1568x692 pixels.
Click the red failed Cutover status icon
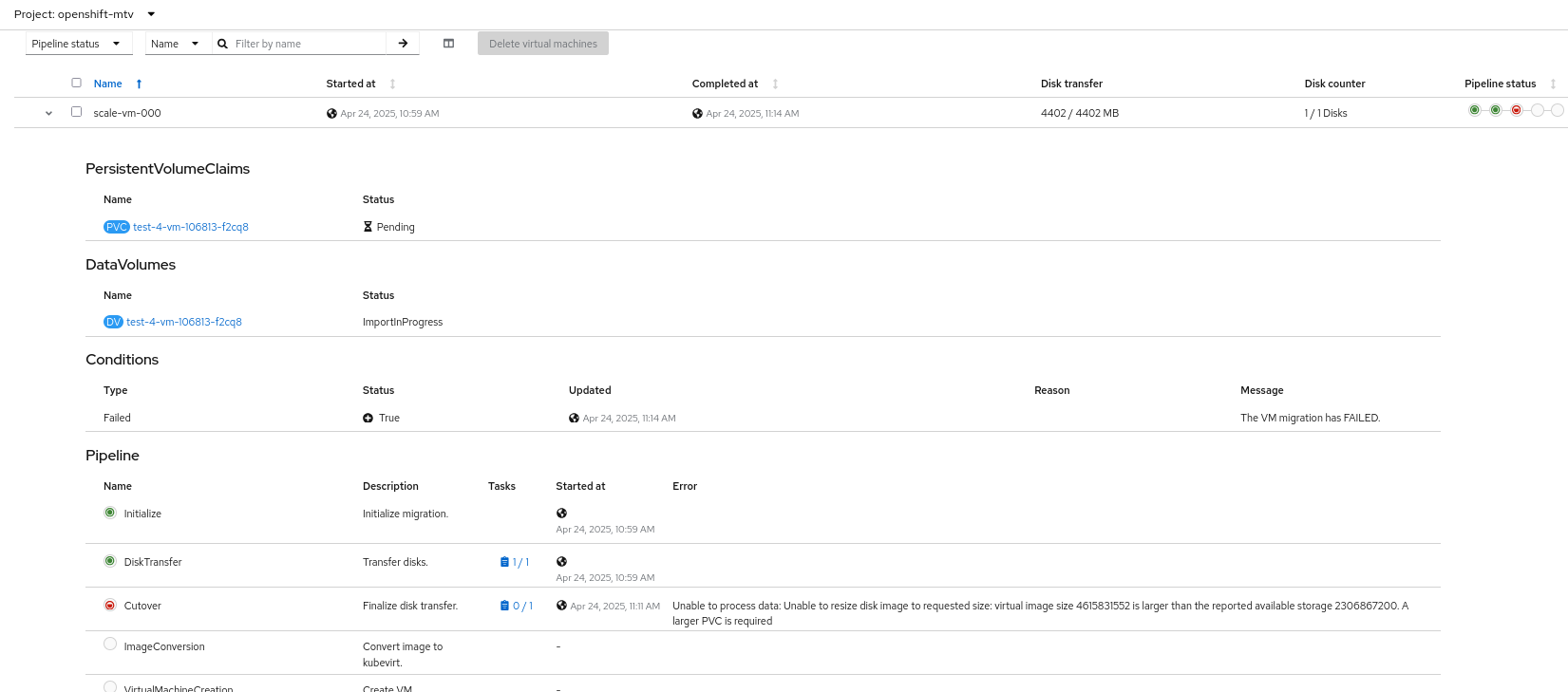pos(110,606)
